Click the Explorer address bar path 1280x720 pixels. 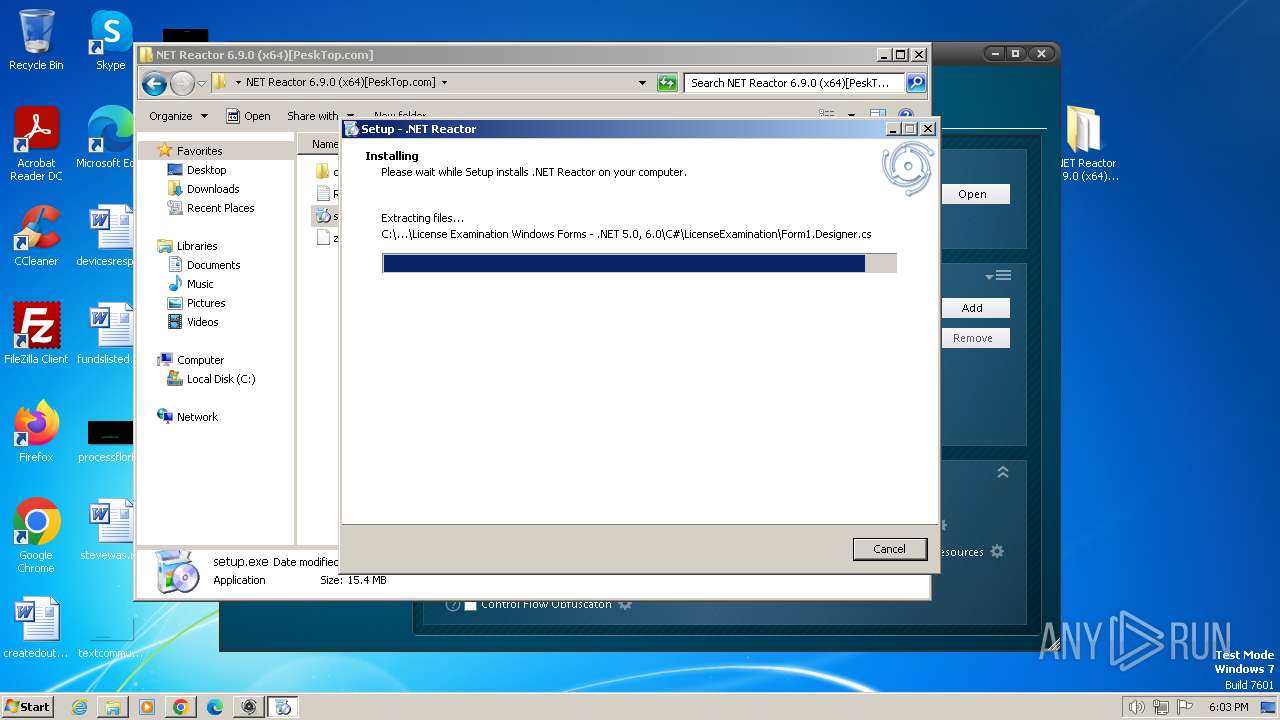coord(340,83)
